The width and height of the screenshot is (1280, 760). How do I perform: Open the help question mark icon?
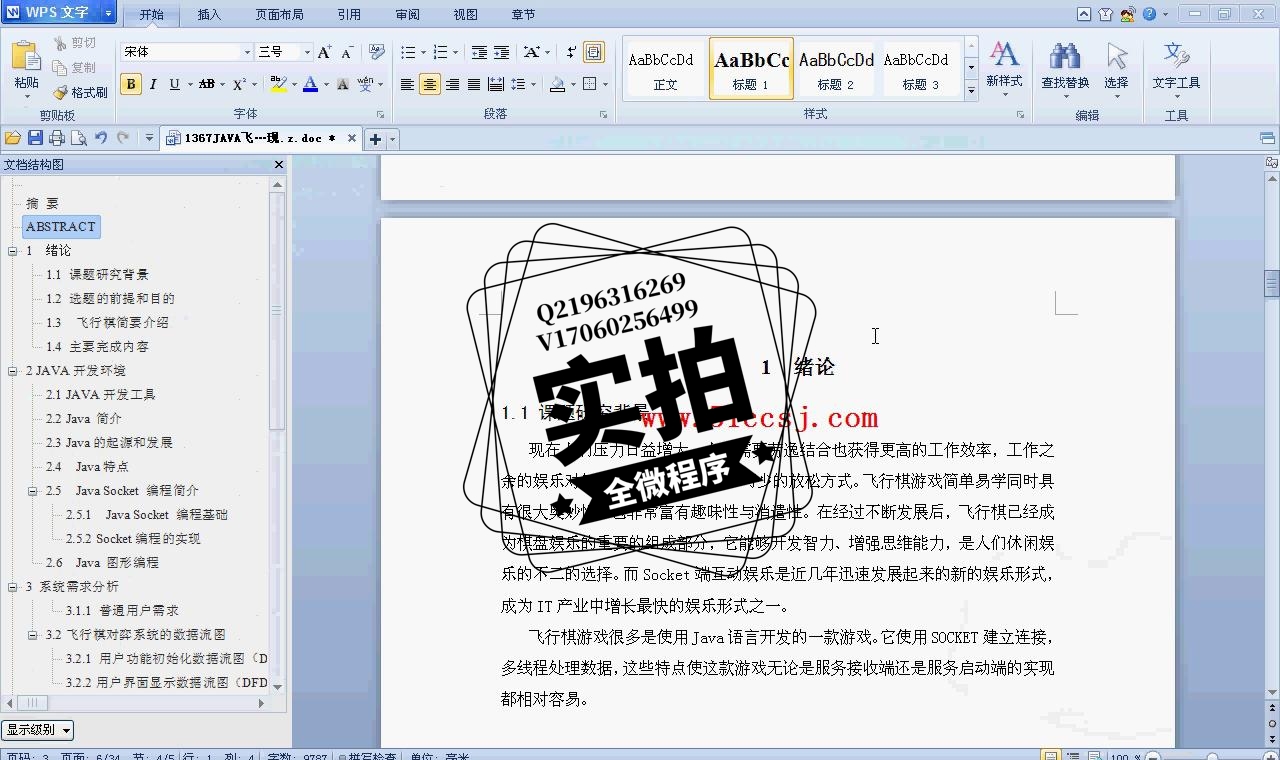[1149, 14]
